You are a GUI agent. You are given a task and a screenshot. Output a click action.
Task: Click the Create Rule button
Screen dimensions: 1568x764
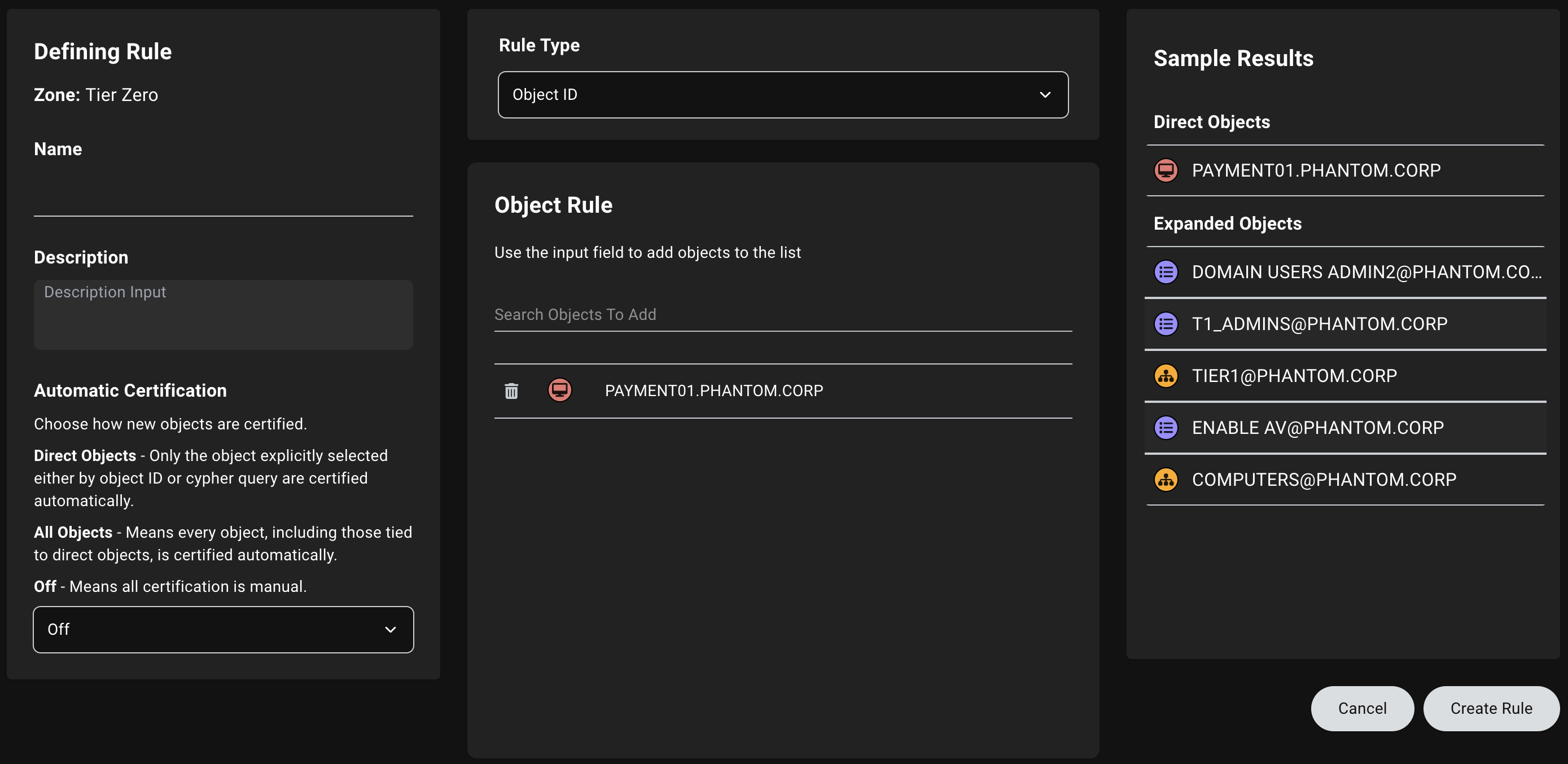(x=1491, y=708)
